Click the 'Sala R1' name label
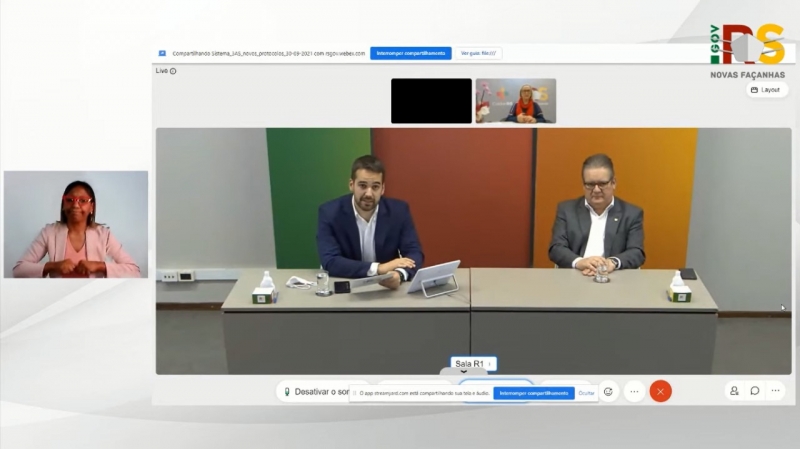Screen dimensions: 800x449 coord(469,364)
